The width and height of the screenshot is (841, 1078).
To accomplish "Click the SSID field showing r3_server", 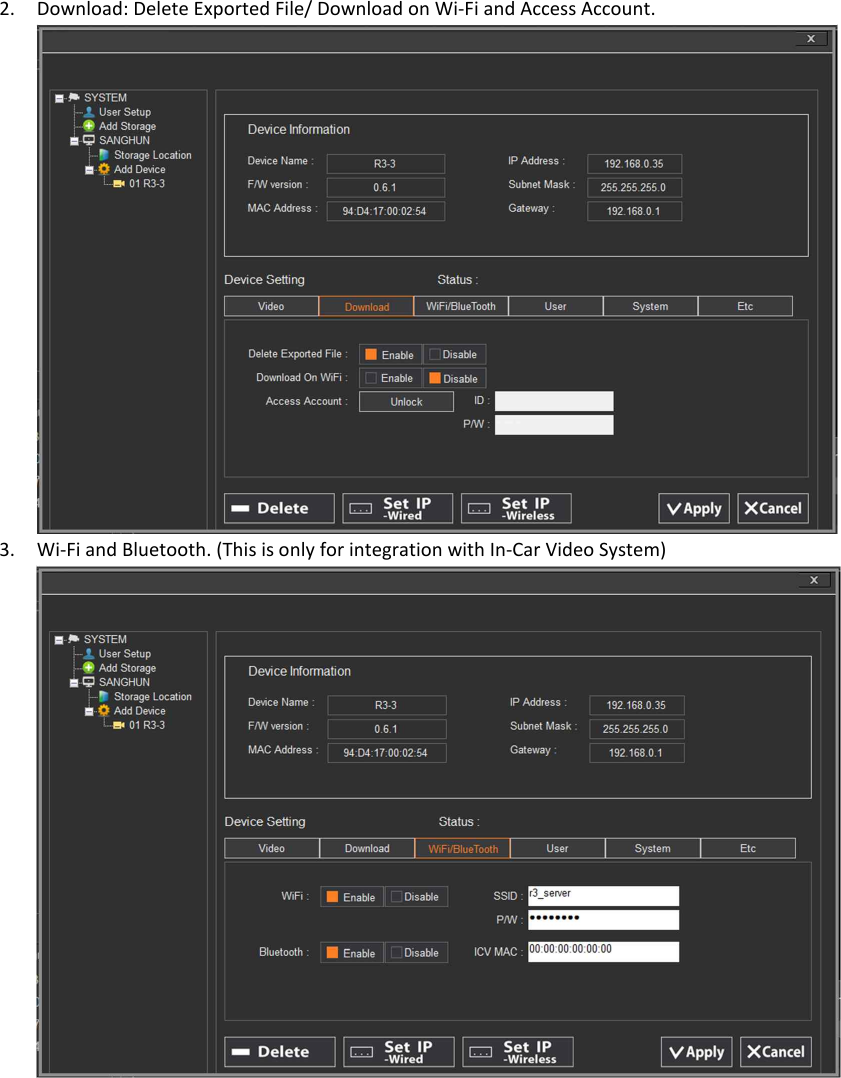I will [603, 896].
